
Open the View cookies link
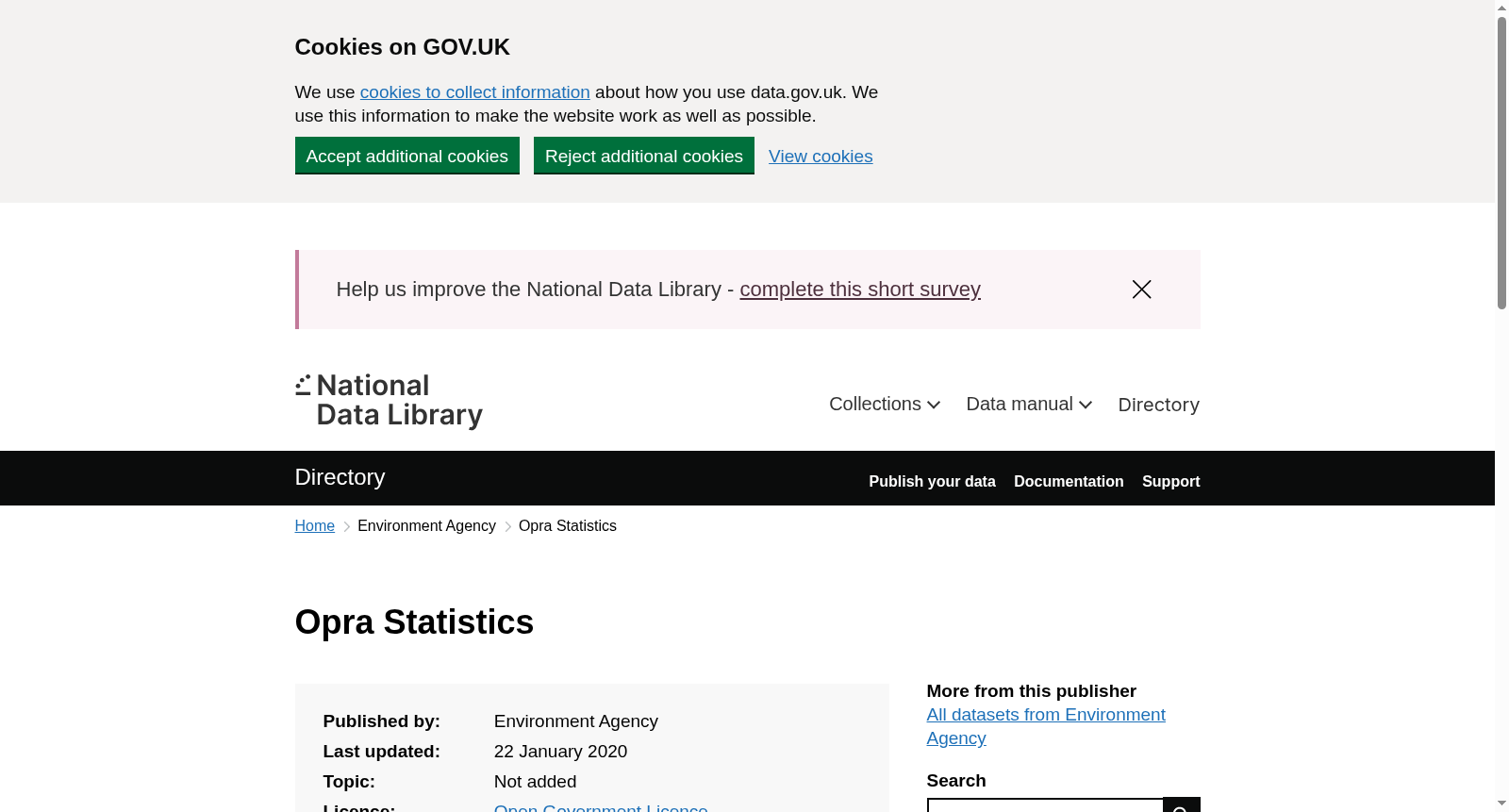click(x=821, y=157)
